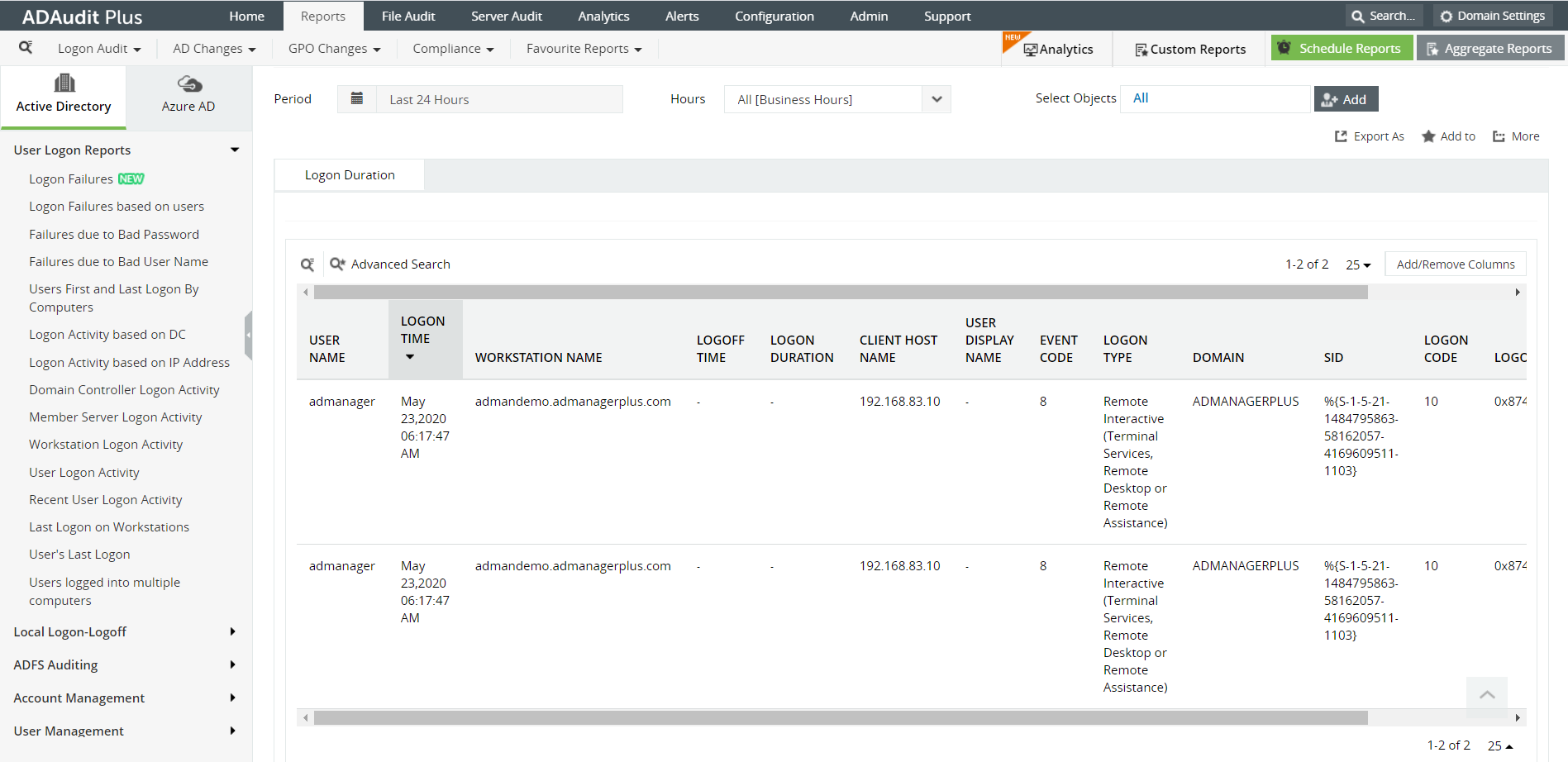Viewport: 1568px width, 762px height.
Task: Open Domain Controller Logon Activity report
Action: (124, 389)
